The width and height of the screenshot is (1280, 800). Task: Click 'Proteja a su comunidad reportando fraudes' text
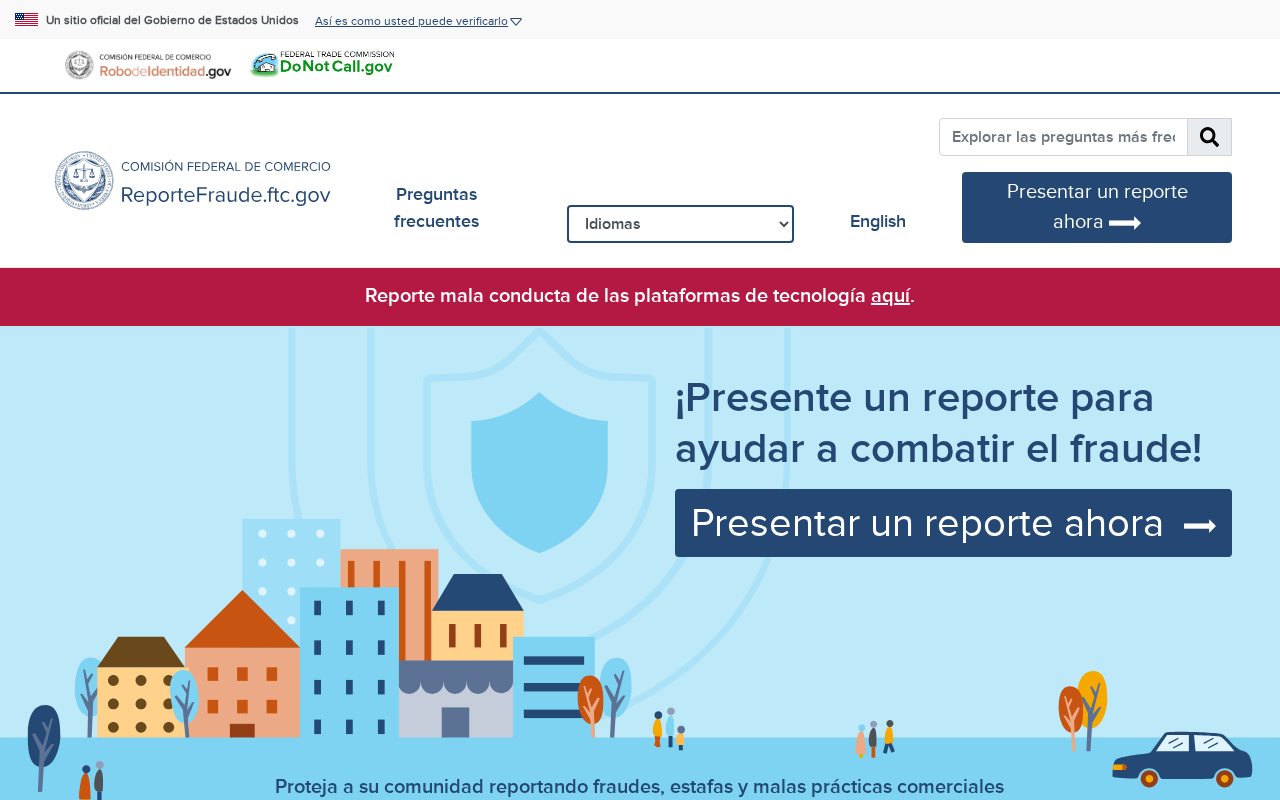(639, 787)
